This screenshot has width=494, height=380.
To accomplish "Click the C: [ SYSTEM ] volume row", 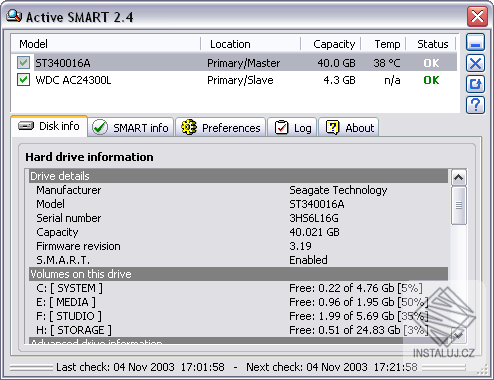I will point(69,288).
